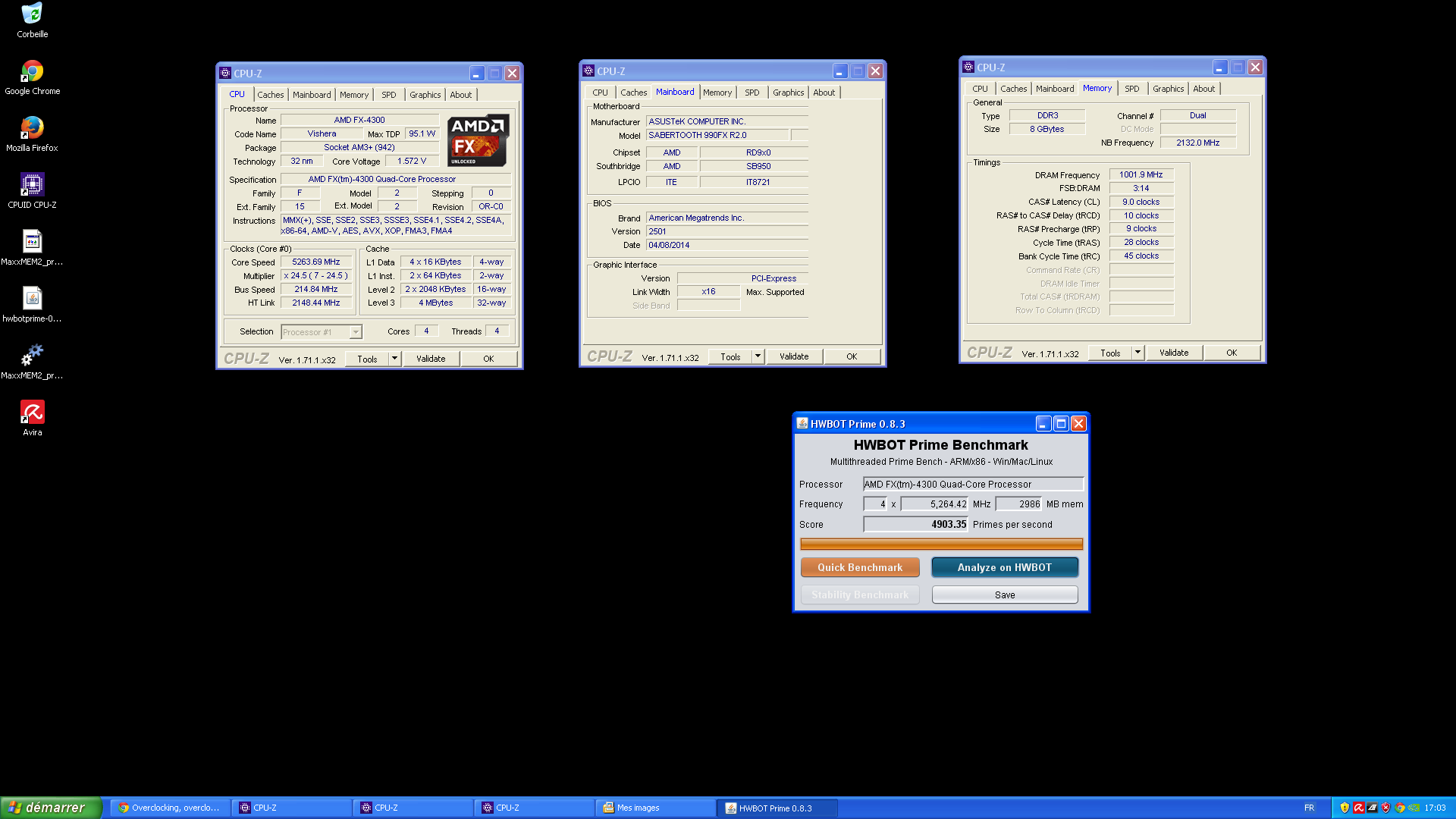Click HWBOT Prime window title icon
The image size is (1456, 819).
[x=802, y=423]
